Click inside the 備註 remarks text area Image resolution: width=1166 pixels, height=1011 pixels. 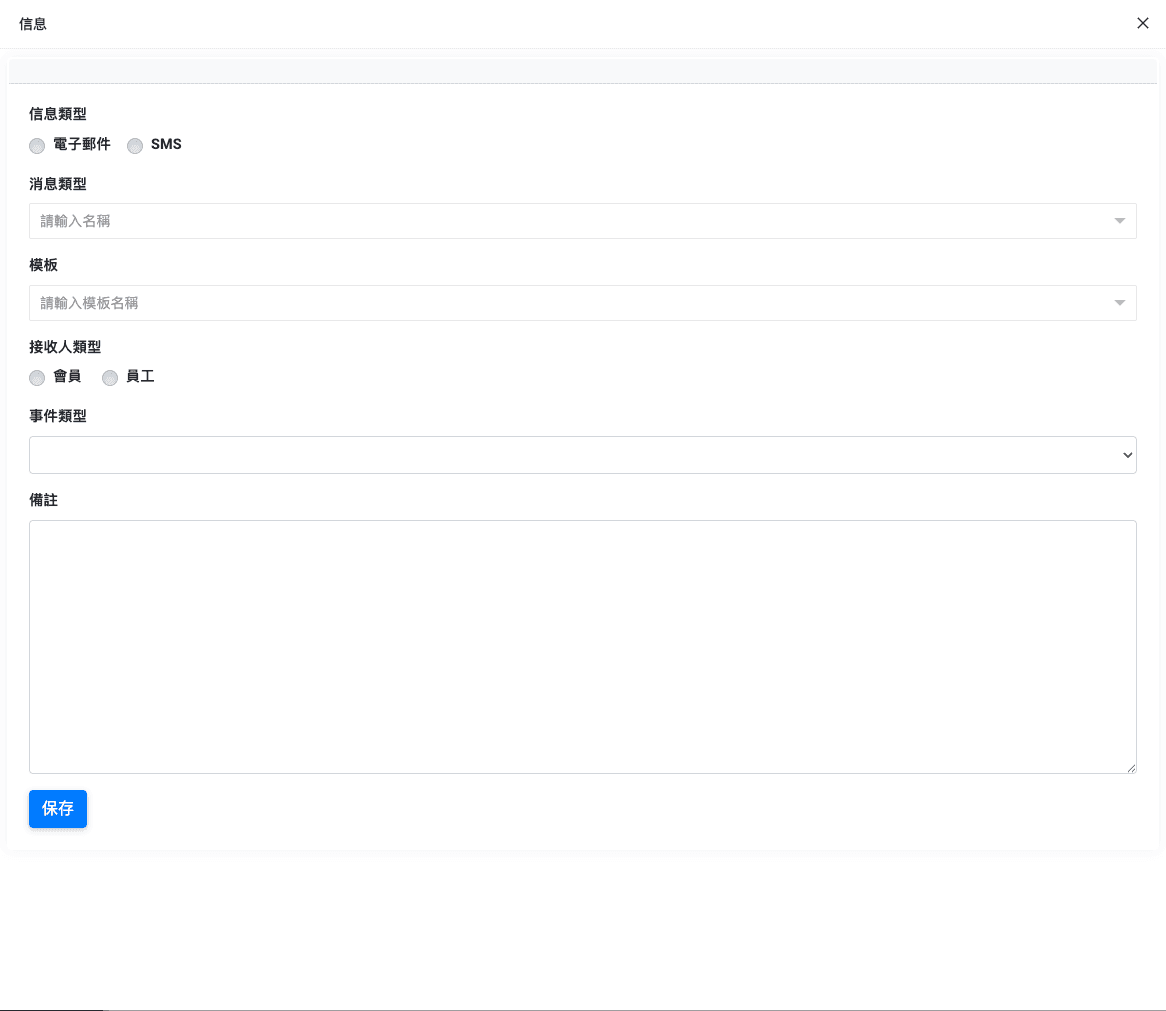point(583,645)
